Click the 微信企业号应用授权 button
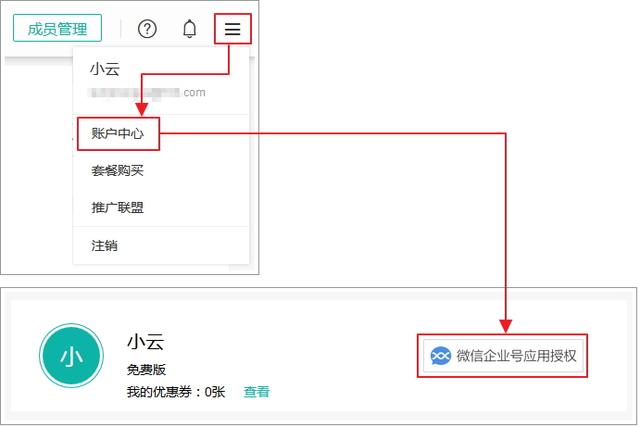This screenshot has width=640, height=427. 503,356
